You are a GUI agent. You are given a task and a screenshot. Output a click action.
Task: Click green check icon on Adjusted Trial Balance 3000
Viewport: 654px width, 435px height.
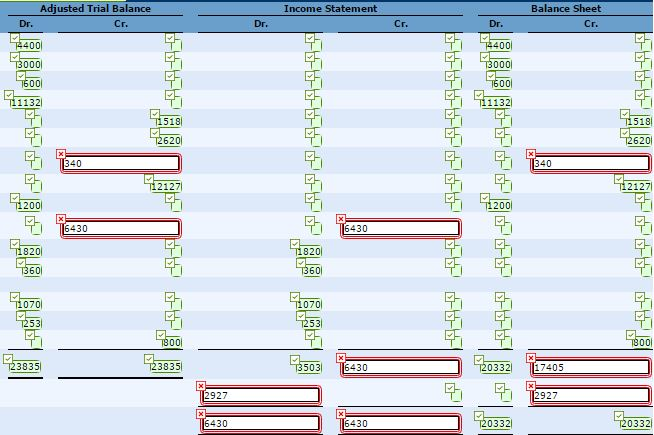click(x=15, y=57)
